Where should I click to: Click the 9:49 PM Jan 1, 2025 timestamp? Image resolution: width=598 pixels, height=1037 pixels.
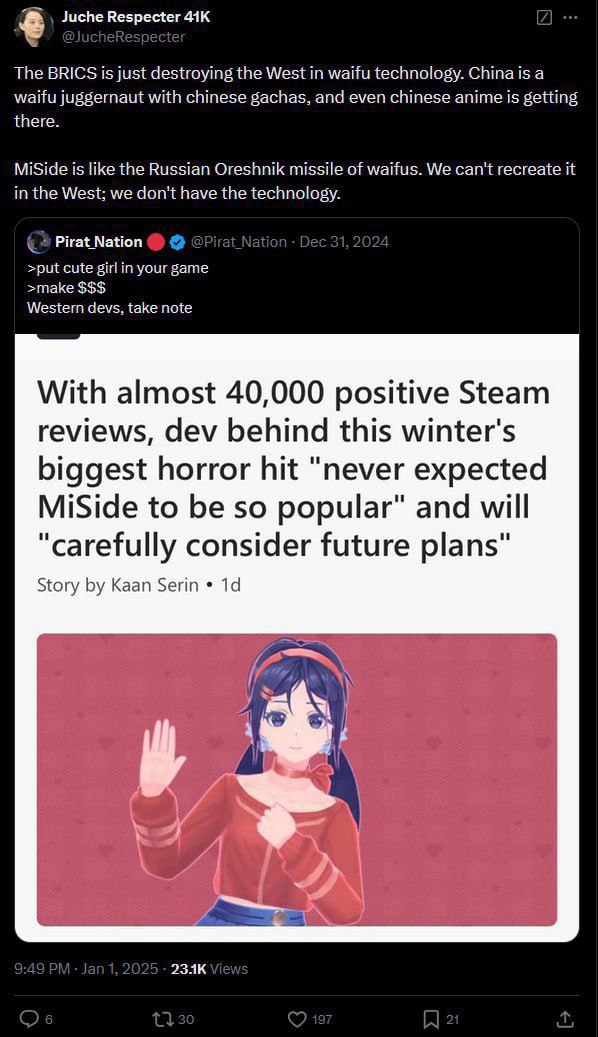pyautogui.click(x=86, y=969)
